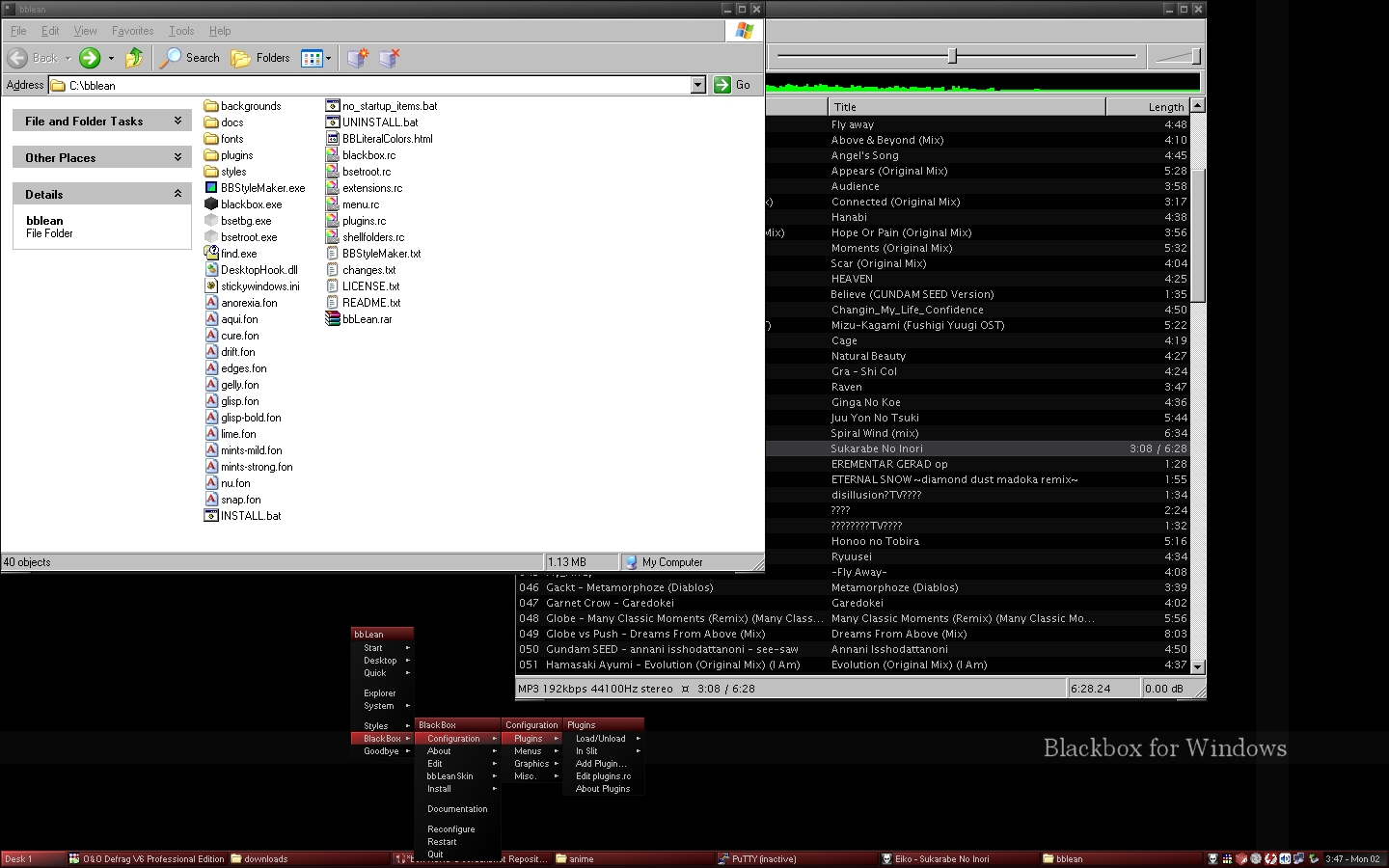
Task: Select the find.exe file
Action: pos(231,254)
